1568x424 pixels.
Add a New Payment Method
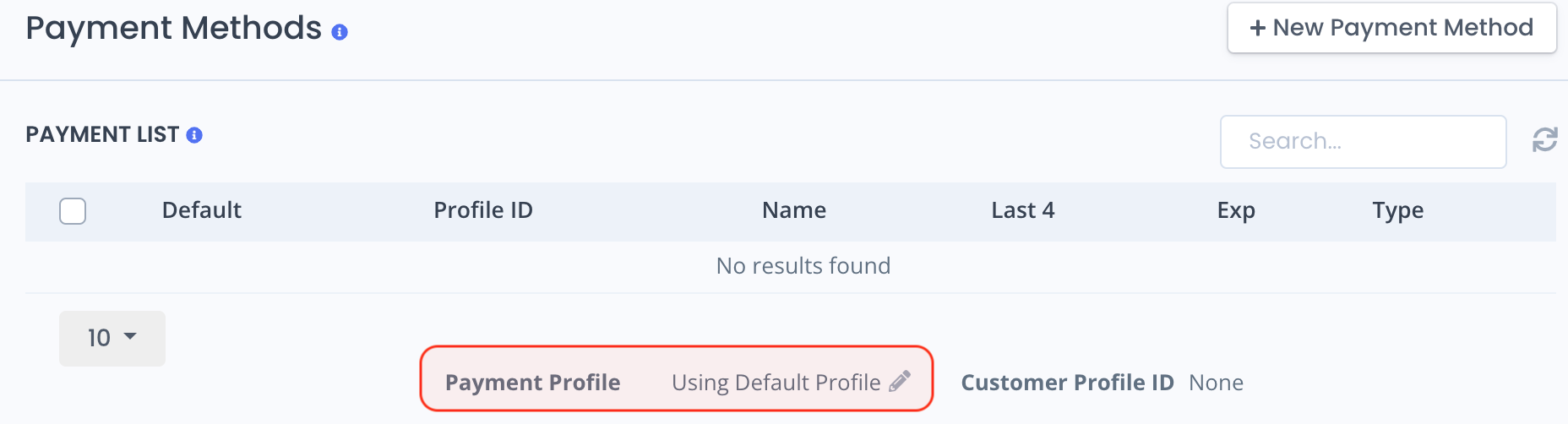1391,28
